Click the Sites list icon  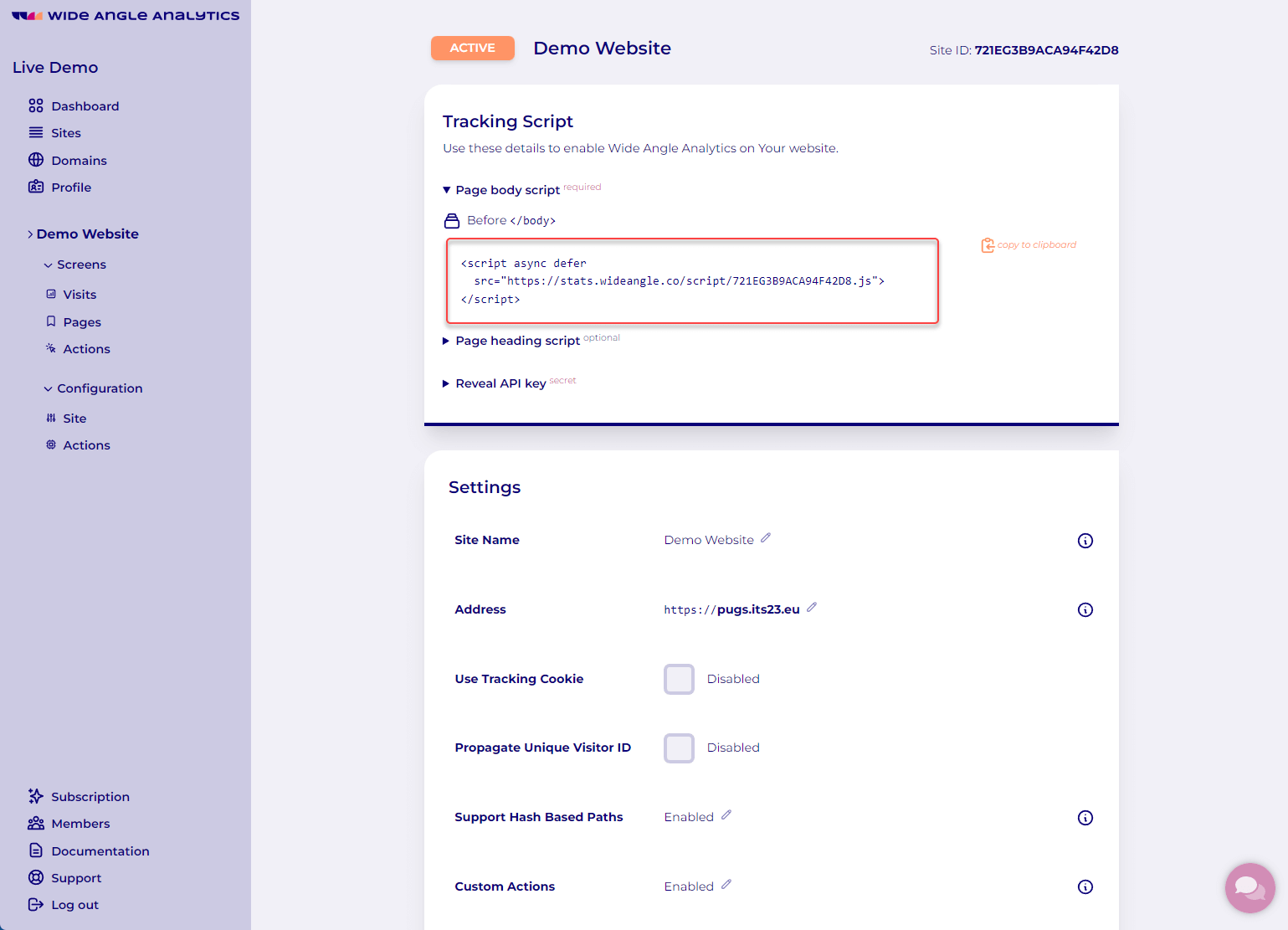click(36, 132)
